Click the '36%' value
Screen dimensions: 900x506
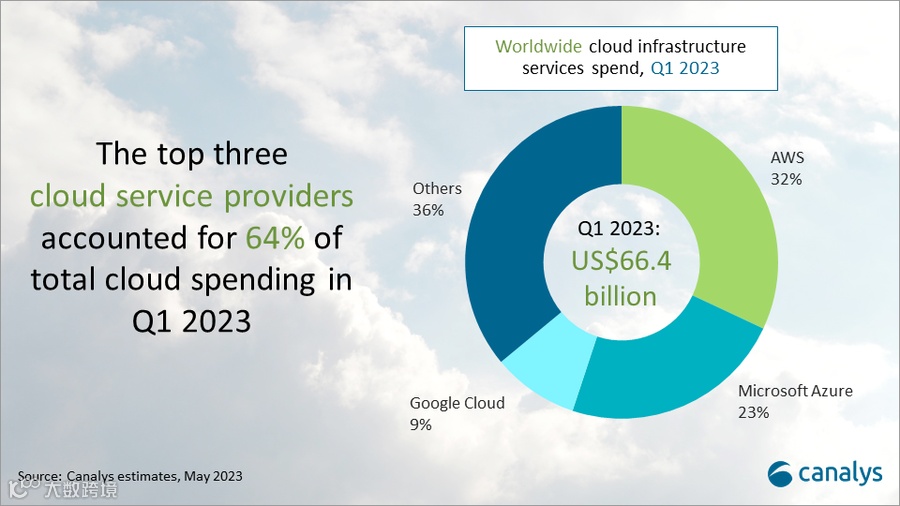[428, 211]
